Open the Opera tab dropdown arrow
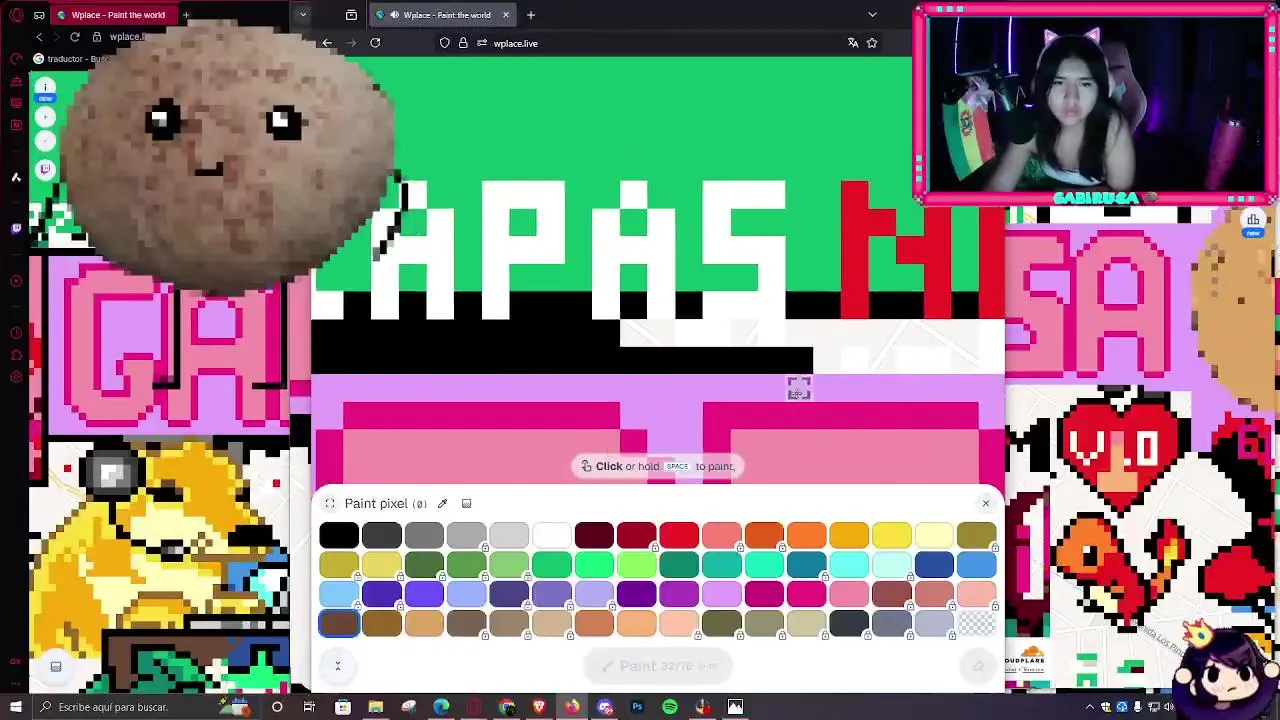1280x720 pixels. pyautogui.click(x=302, y=15)
